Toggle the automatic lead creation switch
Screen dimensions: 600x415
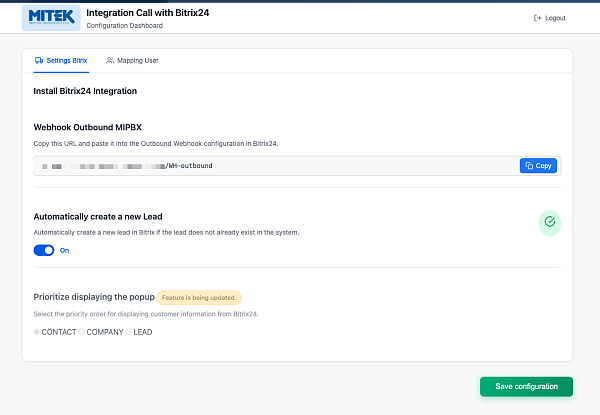pos(44,250)
